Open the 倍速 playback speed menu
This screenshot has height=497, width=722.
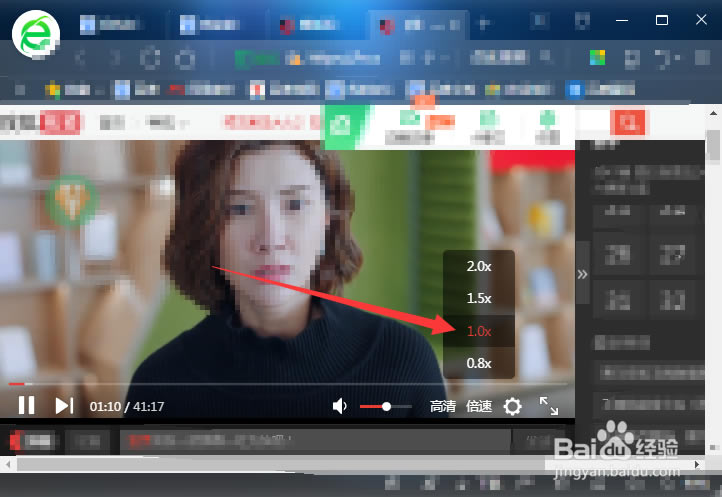click(480, 406)
